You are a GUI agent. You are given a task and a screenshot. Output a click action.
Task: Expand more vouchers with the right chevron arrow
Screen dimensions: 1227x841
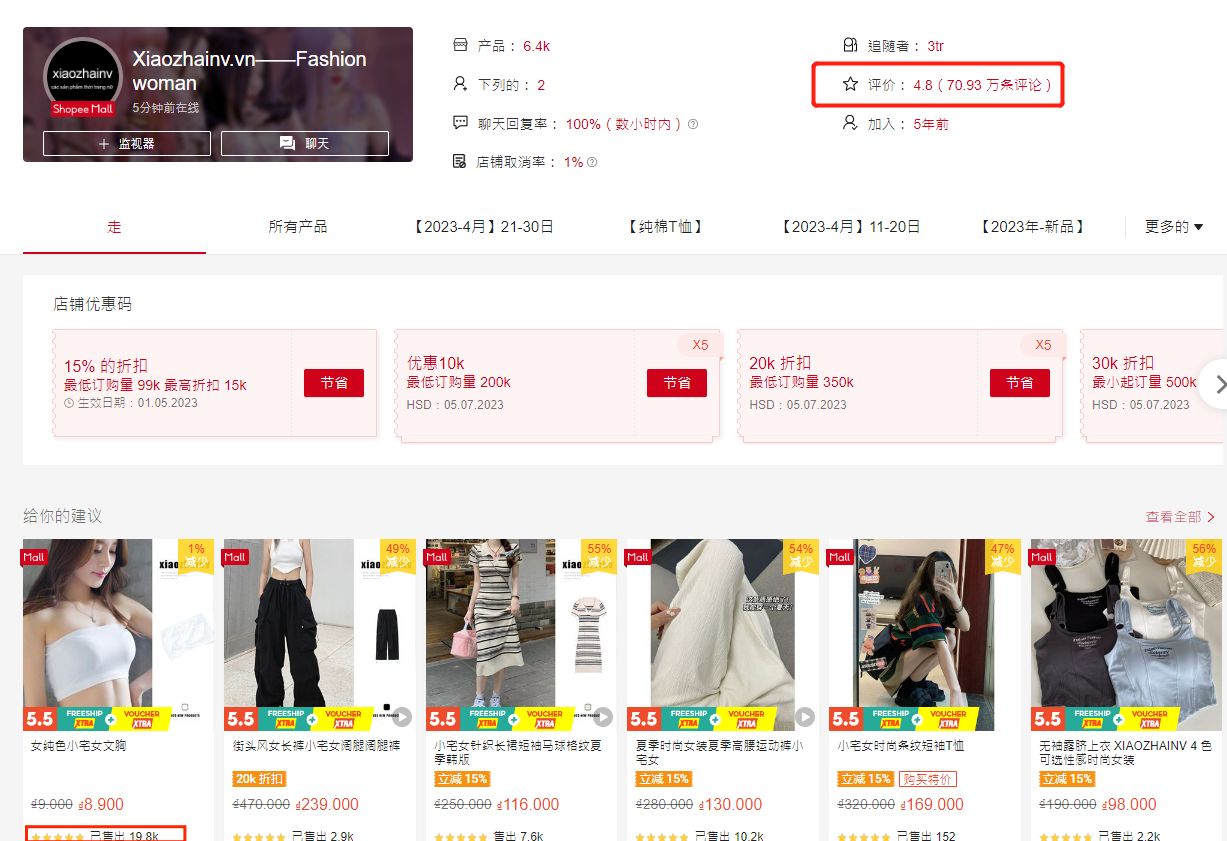pyautogui.click(x=1219, y=383)
